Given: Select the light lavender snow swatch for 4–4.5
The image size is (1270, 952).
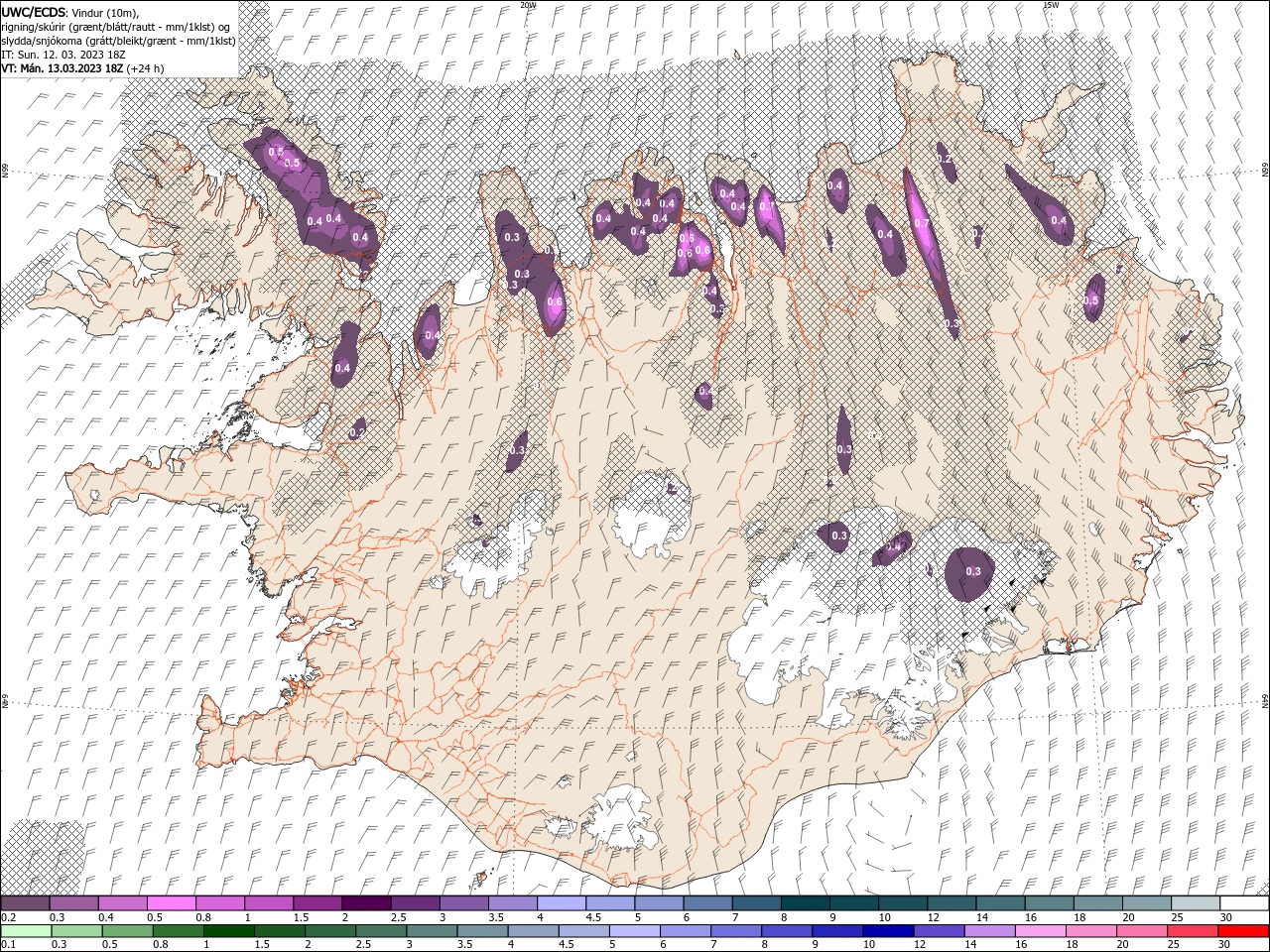Looking at the screenshot, I should click(562, 902).
